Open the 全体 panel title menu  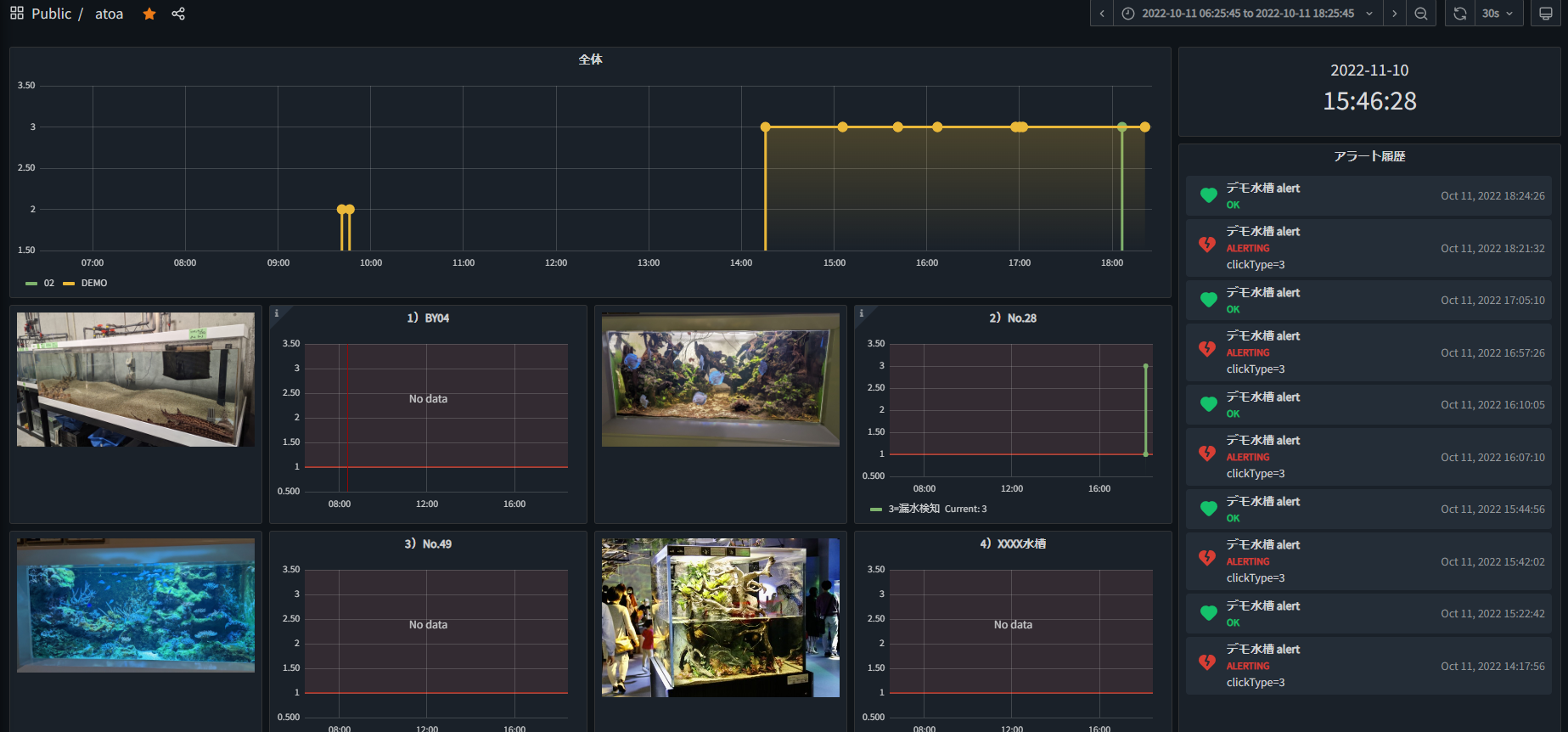590,59
